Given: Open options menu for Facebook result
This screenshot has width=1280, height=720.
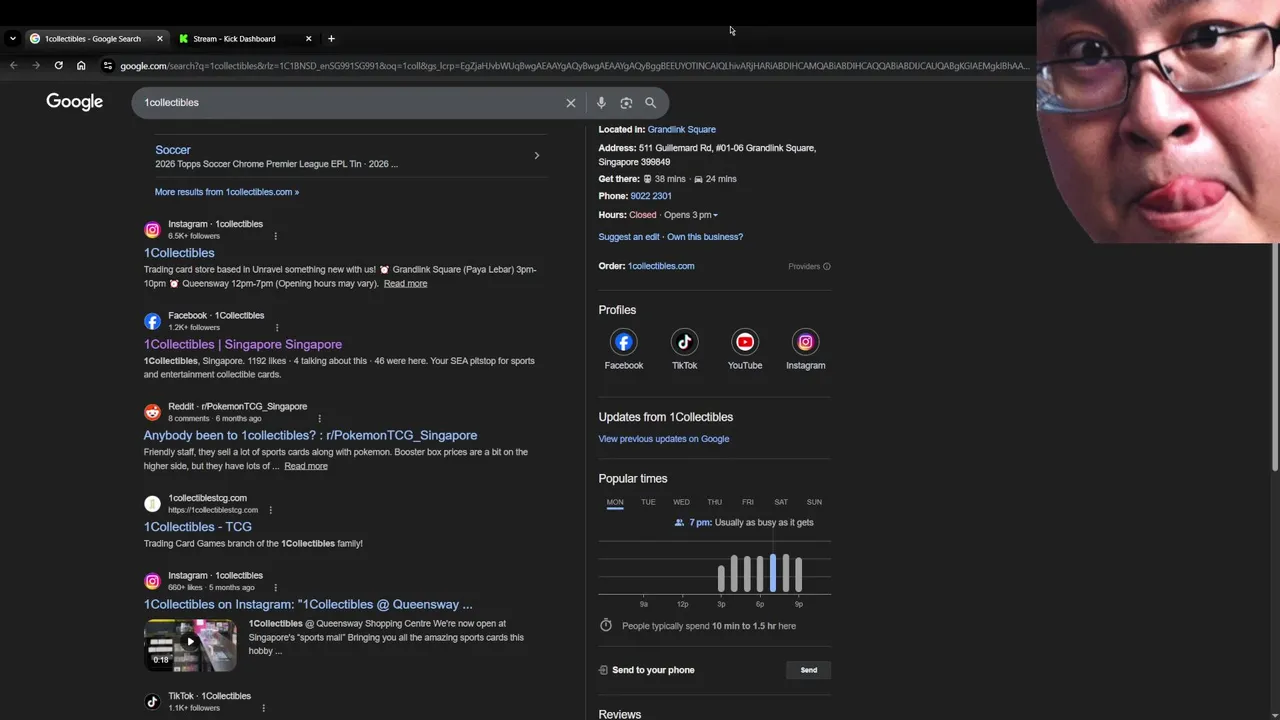Looking at the screenshot, I should click(x=276, y=327).
